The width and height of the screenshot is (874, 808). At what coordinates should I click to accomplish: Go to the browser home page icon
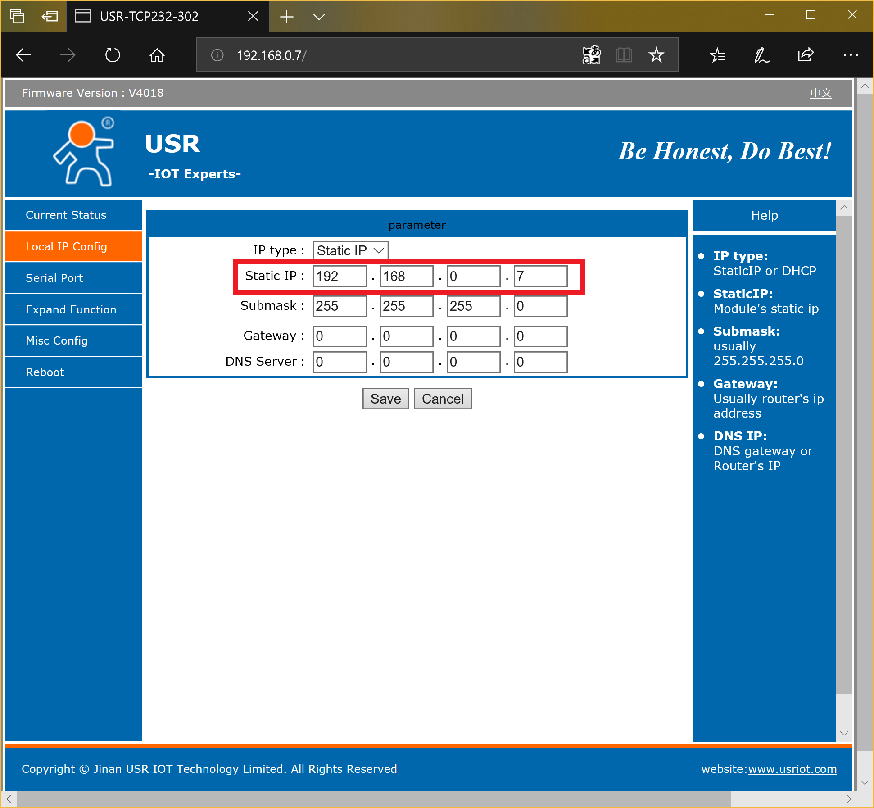pos(157,55)
